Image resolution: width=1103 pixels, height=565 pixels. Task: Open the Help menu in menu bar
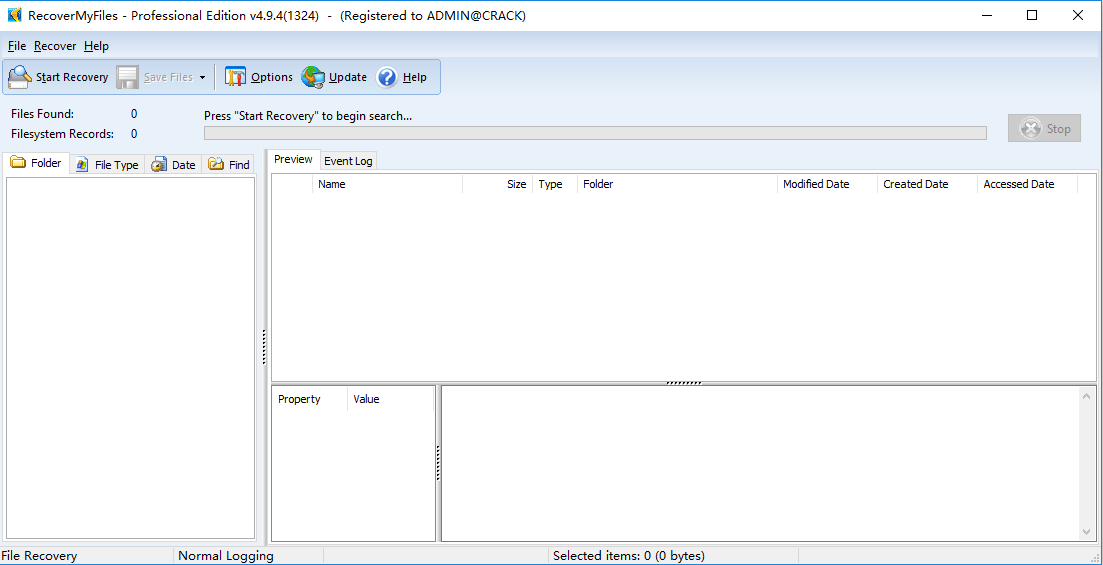tap(96, 46)
